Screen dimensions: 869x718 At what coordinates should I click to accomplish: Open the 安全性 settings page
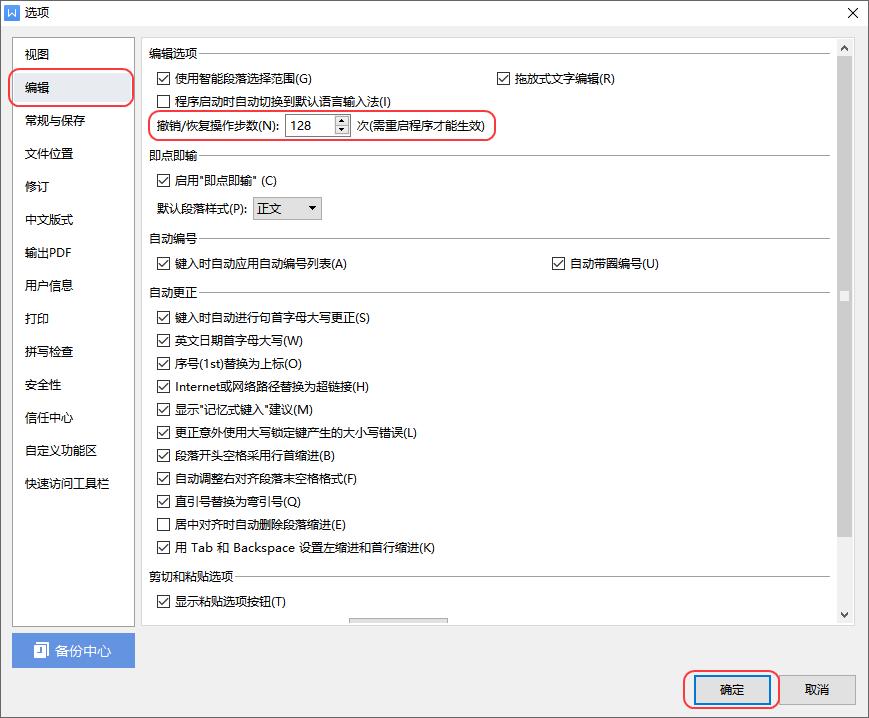(x=43, y=385)
